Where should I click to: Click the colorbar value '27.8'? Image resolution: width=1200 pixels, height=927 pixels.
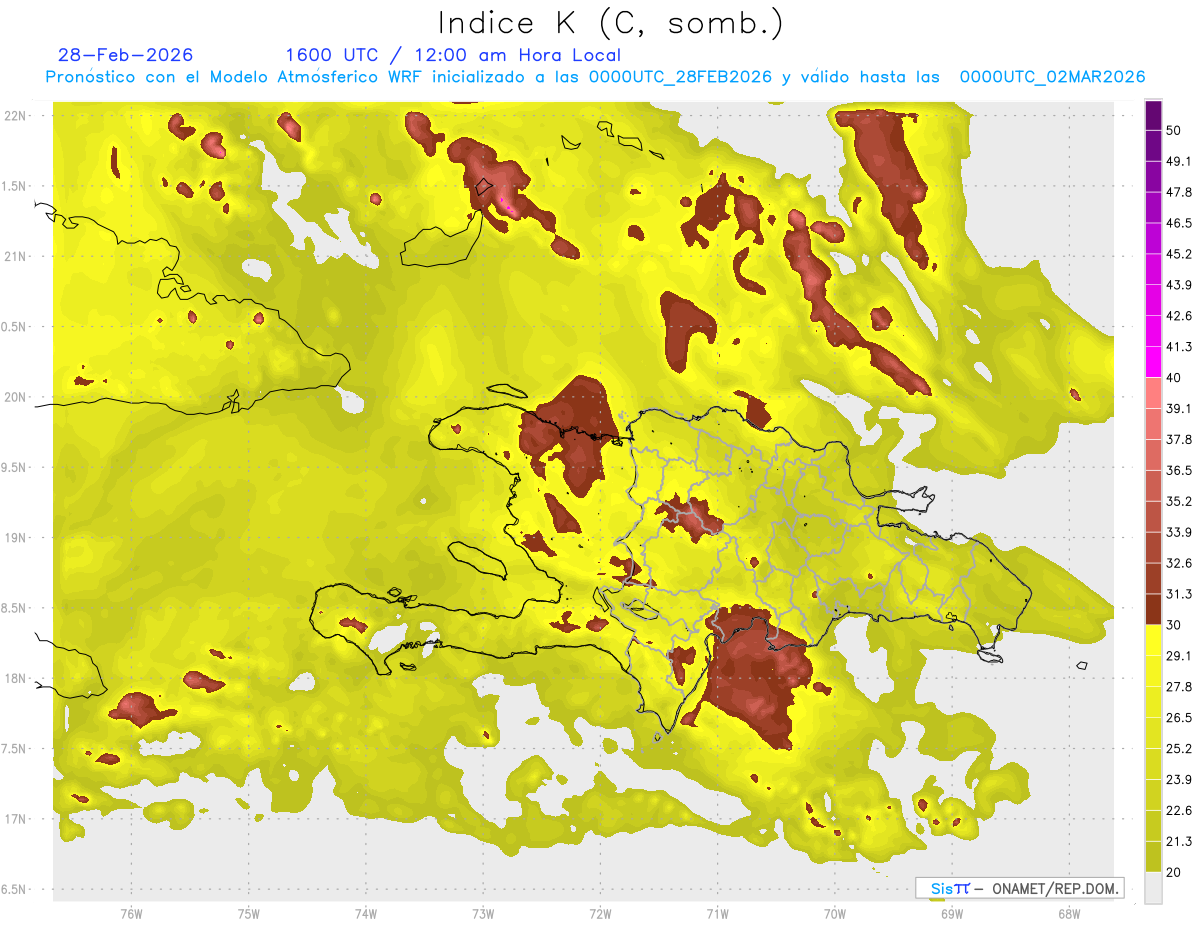point(1178,688)
